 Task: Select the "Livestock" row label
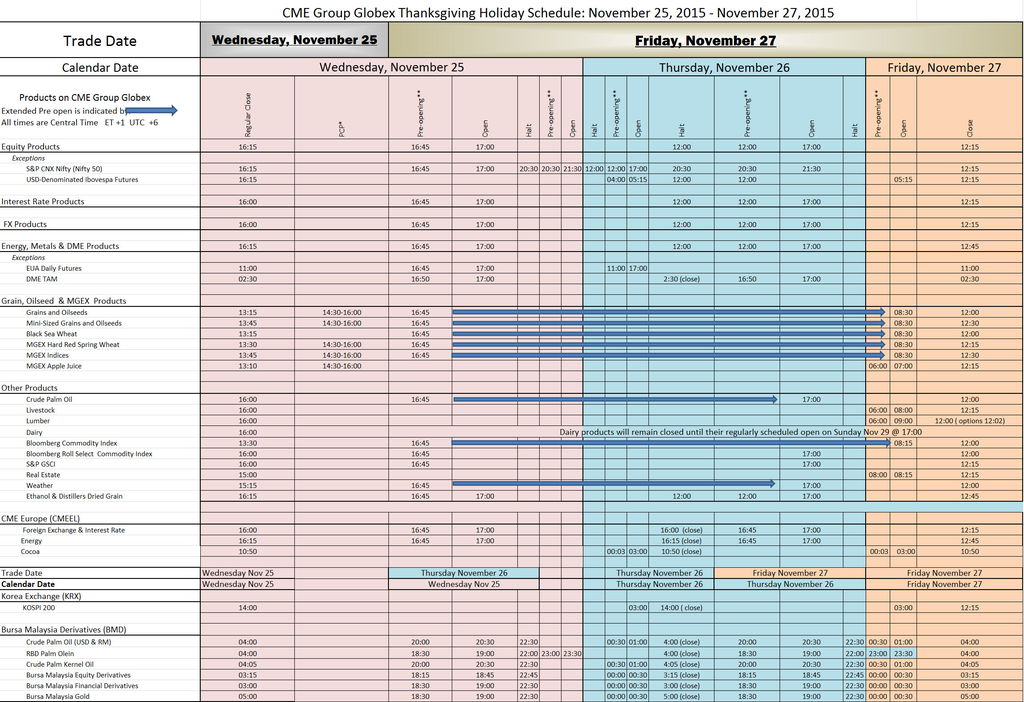(40, 410)
